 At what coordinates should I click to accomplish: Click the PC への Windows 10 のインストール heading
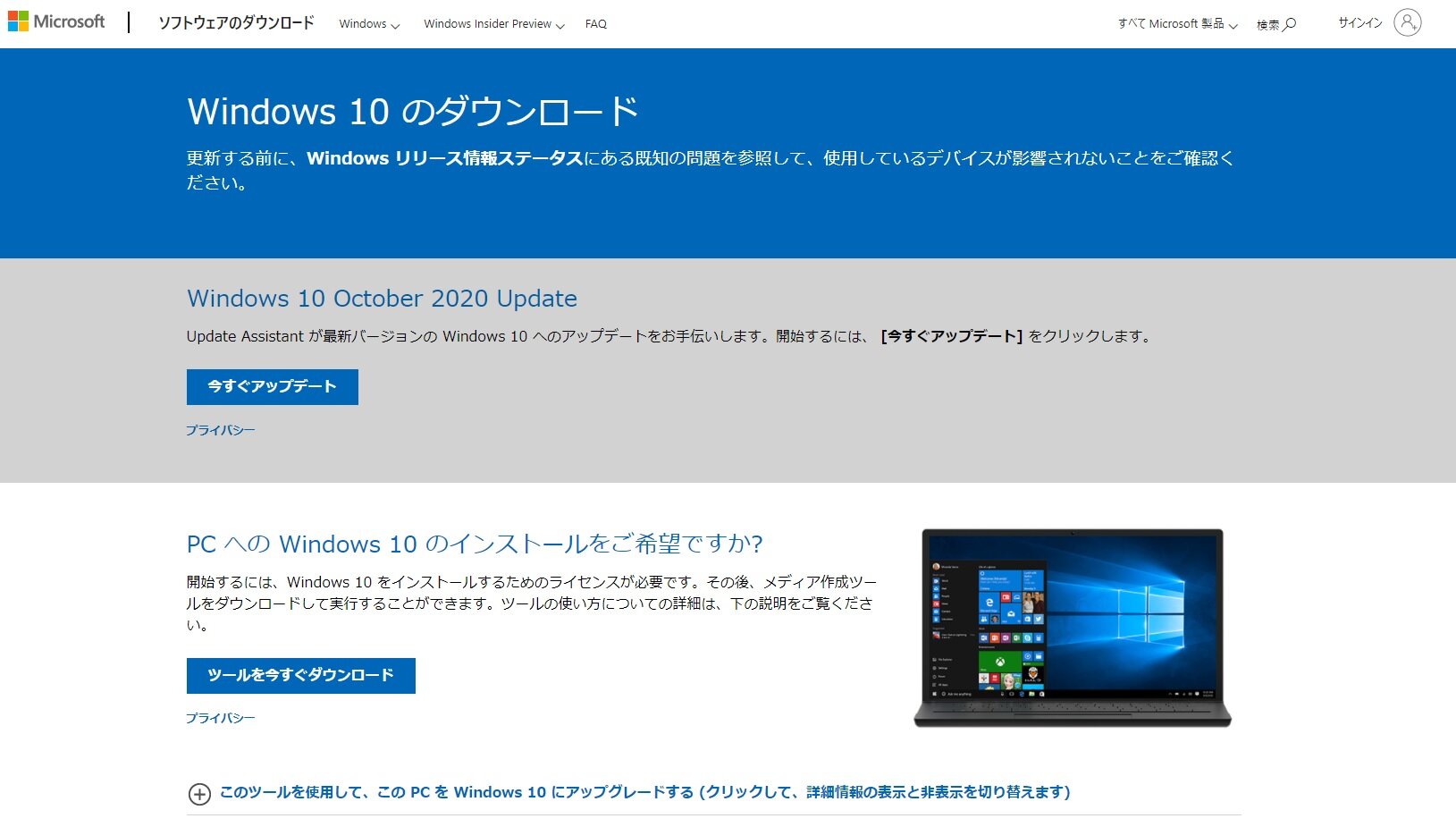pyautogui.click(x=475, y=544)
